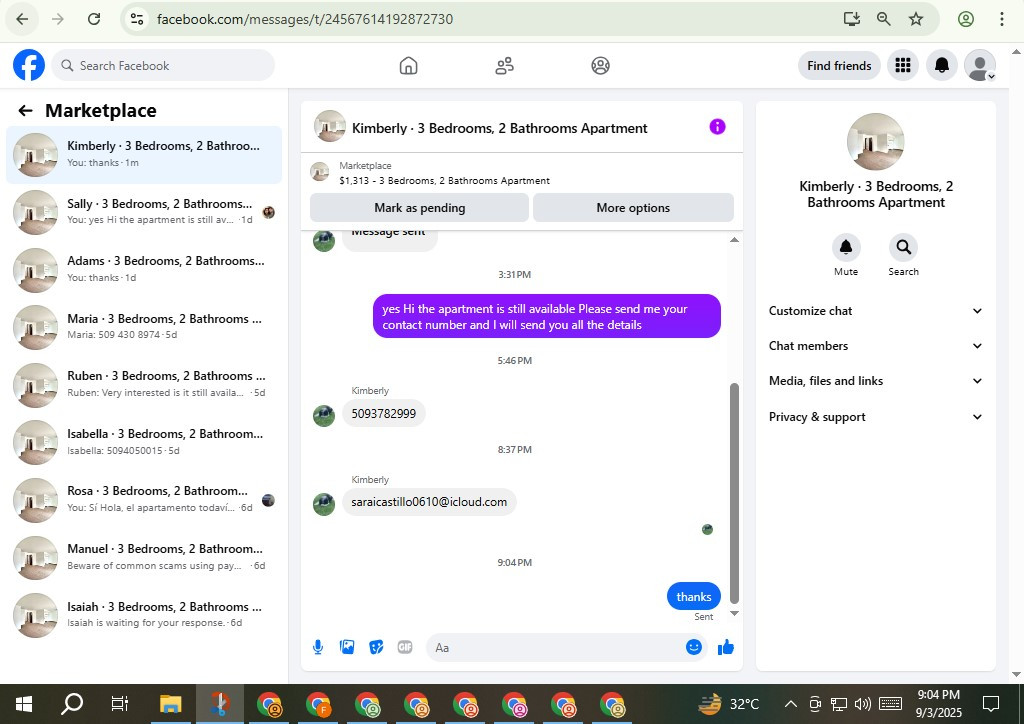The height and width of the screenshot is (724, 1024).
Task: Click the Search Facebook field
Action: (163, 65)
